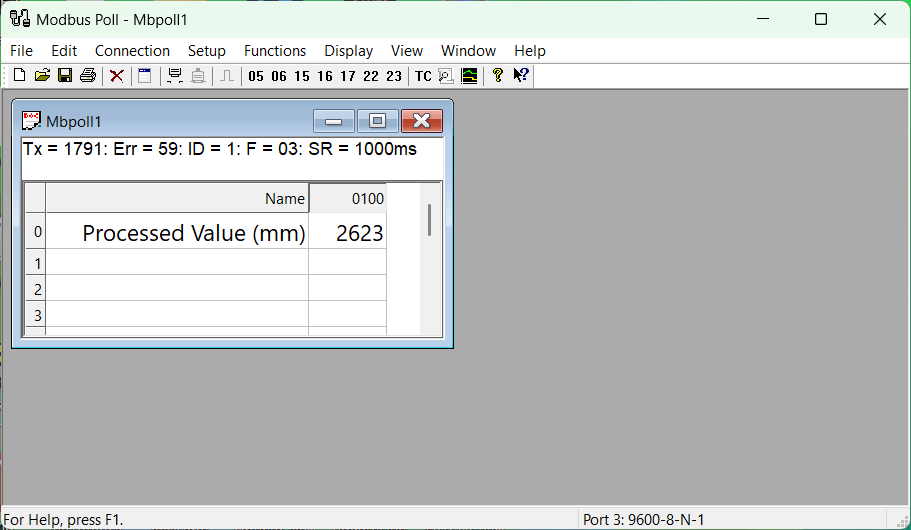
Task: Click the Modbus Poll app icon in title bar
Action: point(20,19)
